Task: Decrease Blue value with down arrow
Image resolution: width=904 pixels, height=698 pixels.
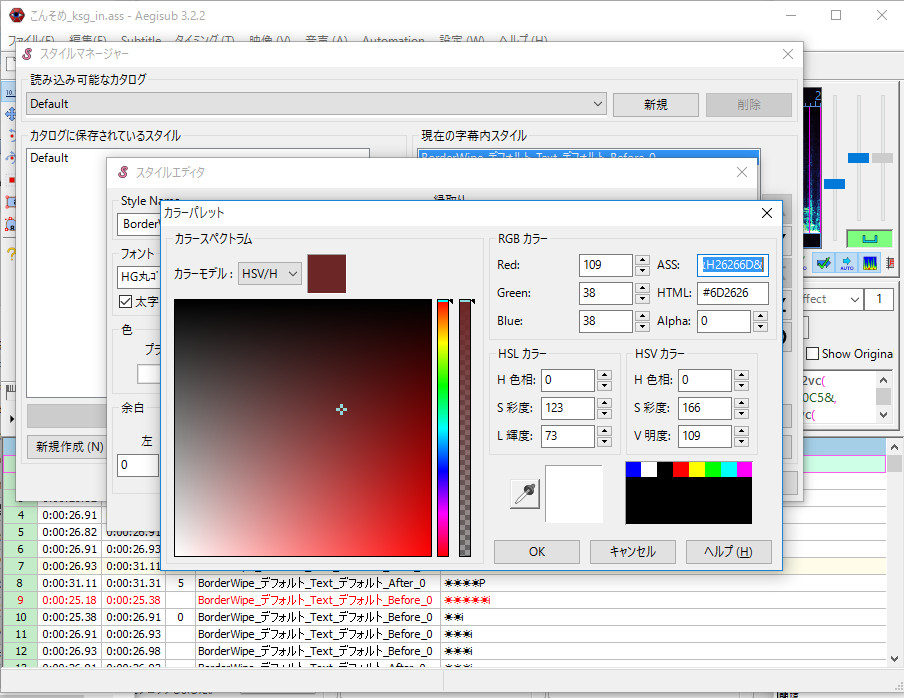Action: [x=642, y=326]
